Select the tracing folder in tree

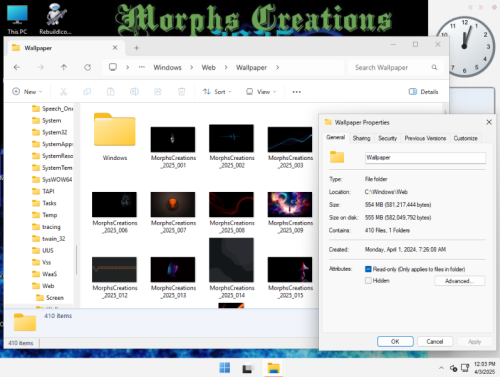[51, 227]
